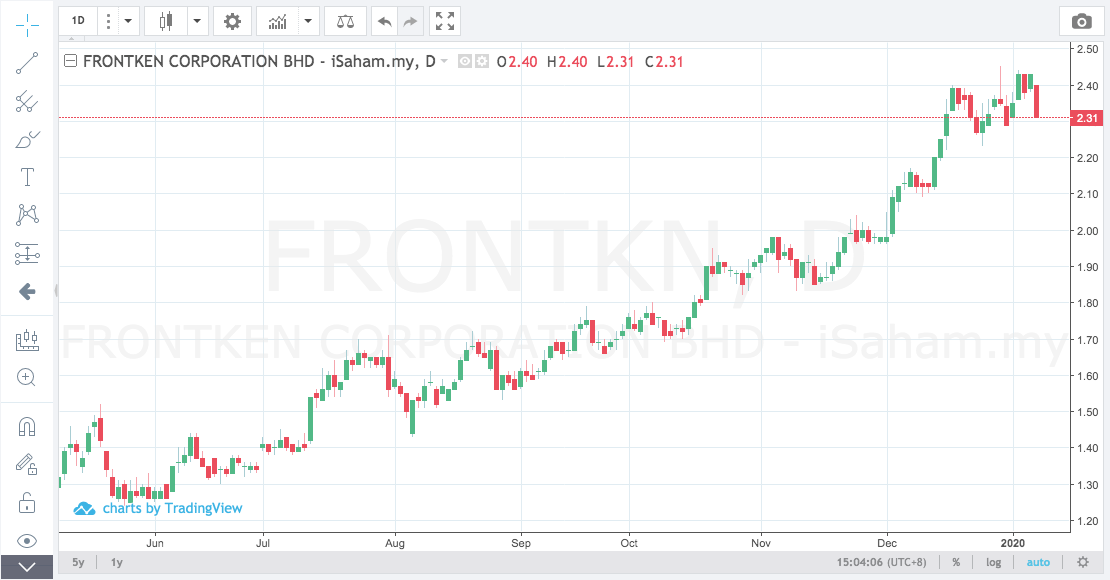Click the 2.50 price axis label

1087,49
